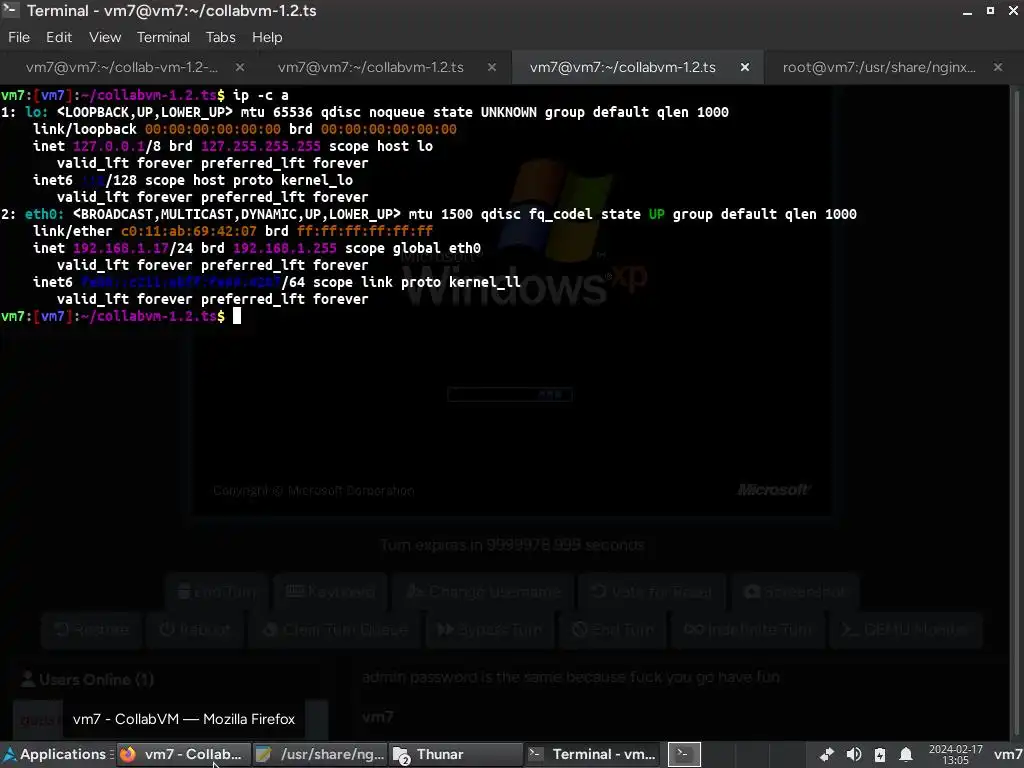The image size is (1024, 768).
Task: Click the text editor notepad taskbar icon
Action: click(263, 754)
